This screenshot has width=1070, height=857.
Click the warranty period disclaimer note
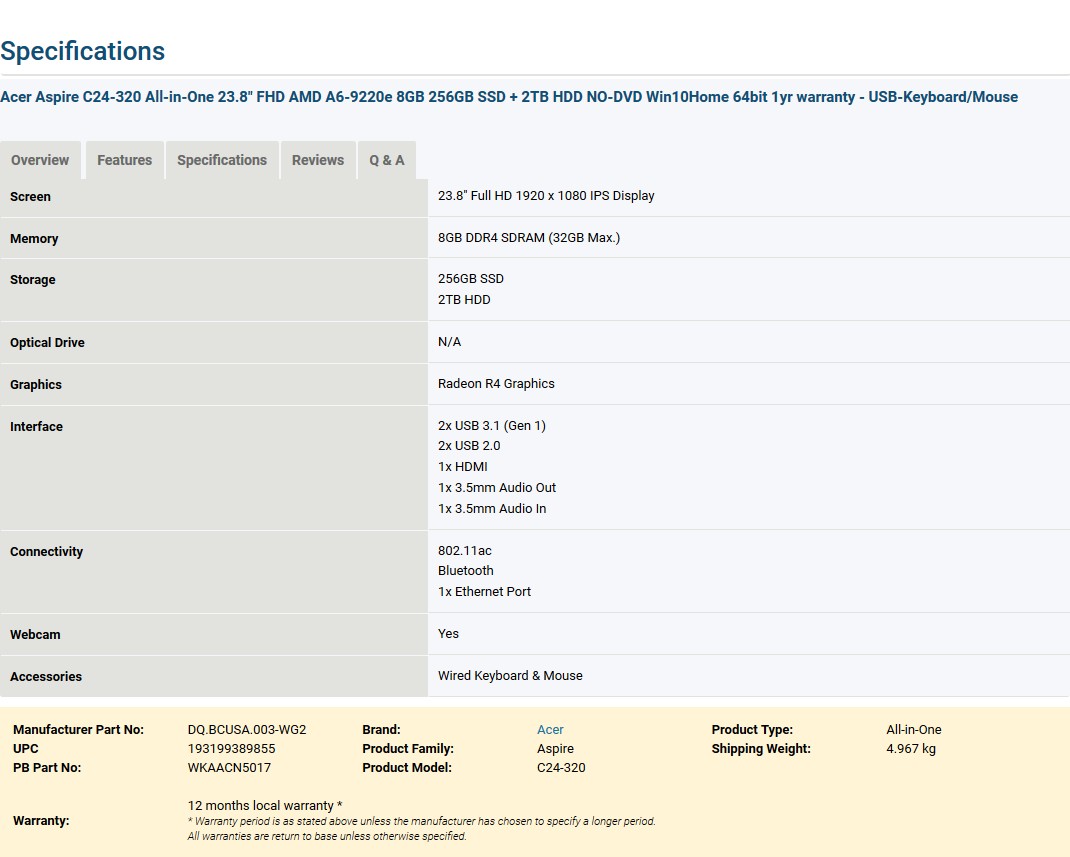tap(422, 822)
